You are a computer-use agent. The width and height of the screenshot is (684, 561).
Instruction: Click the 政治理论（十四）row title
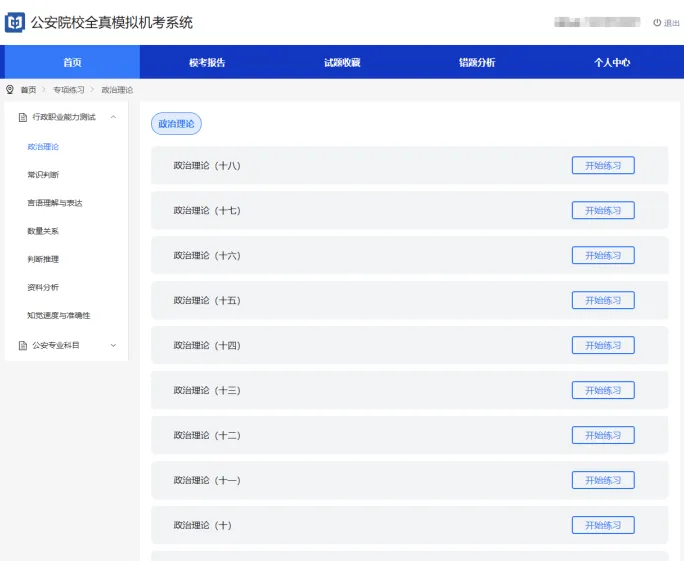(207, 345)
